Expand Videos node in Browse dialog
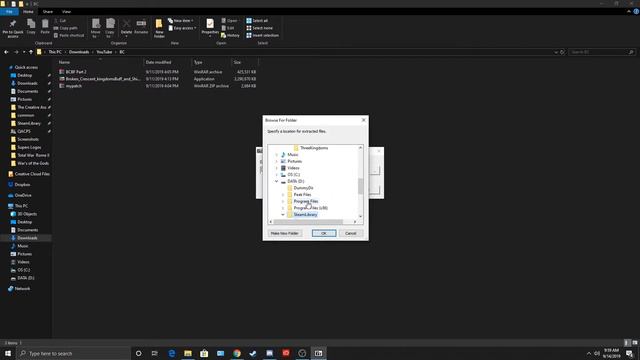640x360 pixels. pos(276,168)
